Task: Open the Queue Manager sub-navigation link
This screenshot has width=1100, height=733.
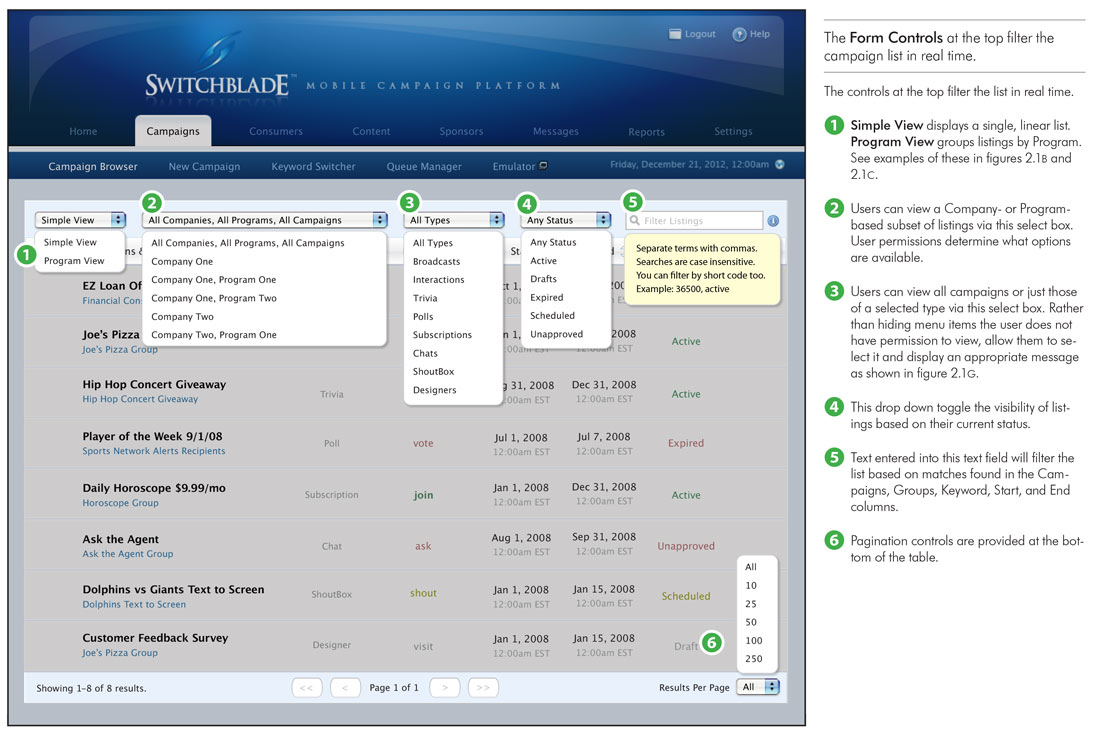Action: pos(424,167)
